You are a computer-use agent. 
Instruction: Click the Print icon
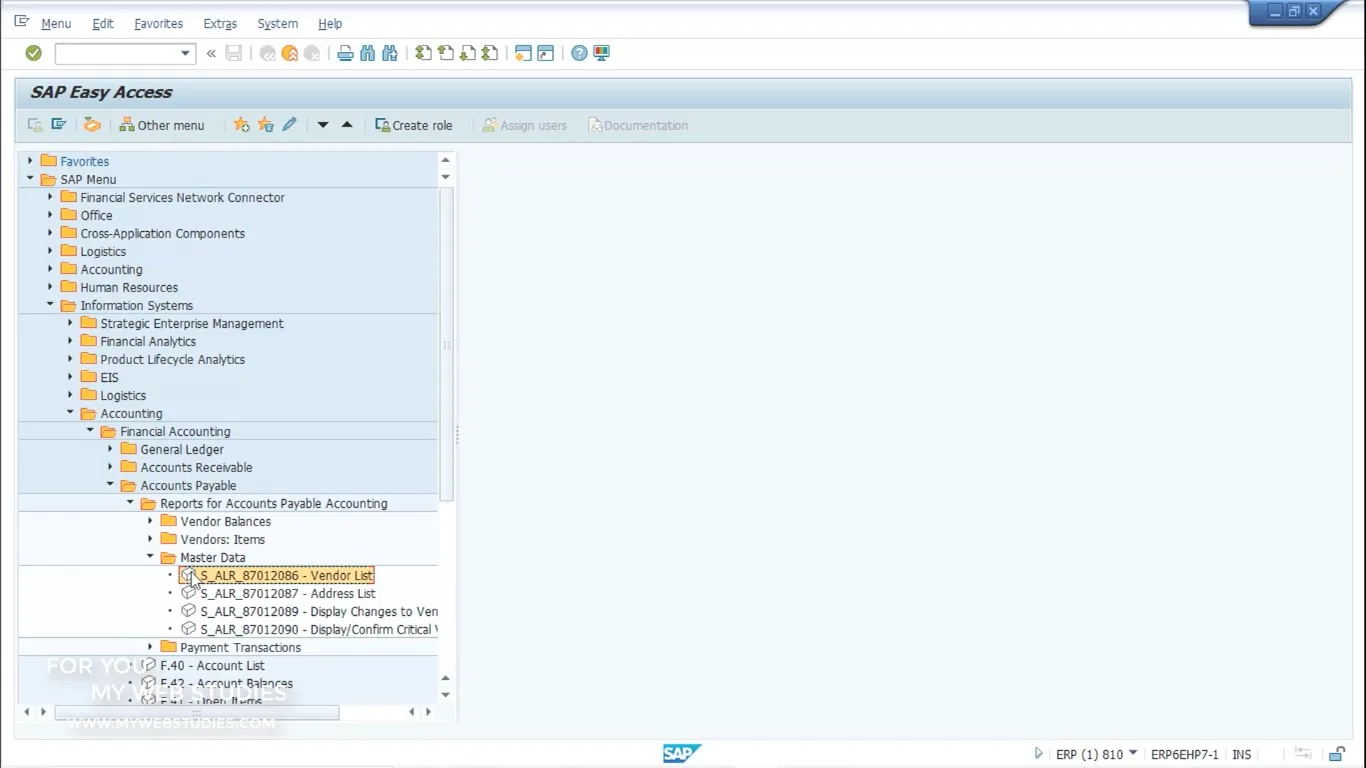tap(346, 53)
